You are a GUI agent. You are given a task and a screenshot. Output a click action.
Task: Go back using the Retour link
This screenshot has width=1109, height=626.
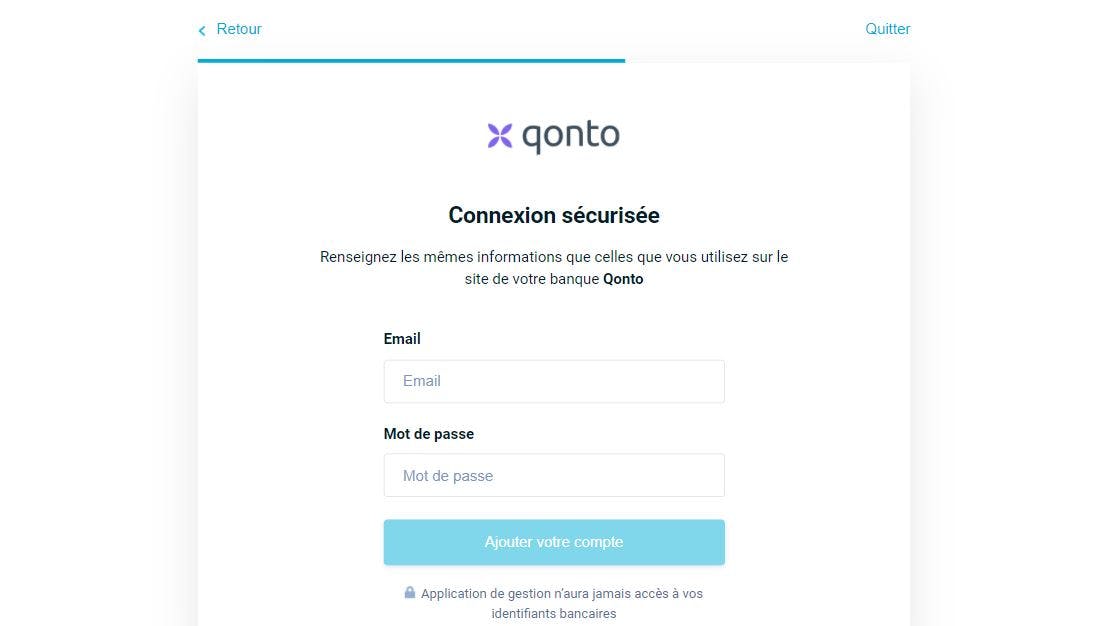tap(239, 29)
